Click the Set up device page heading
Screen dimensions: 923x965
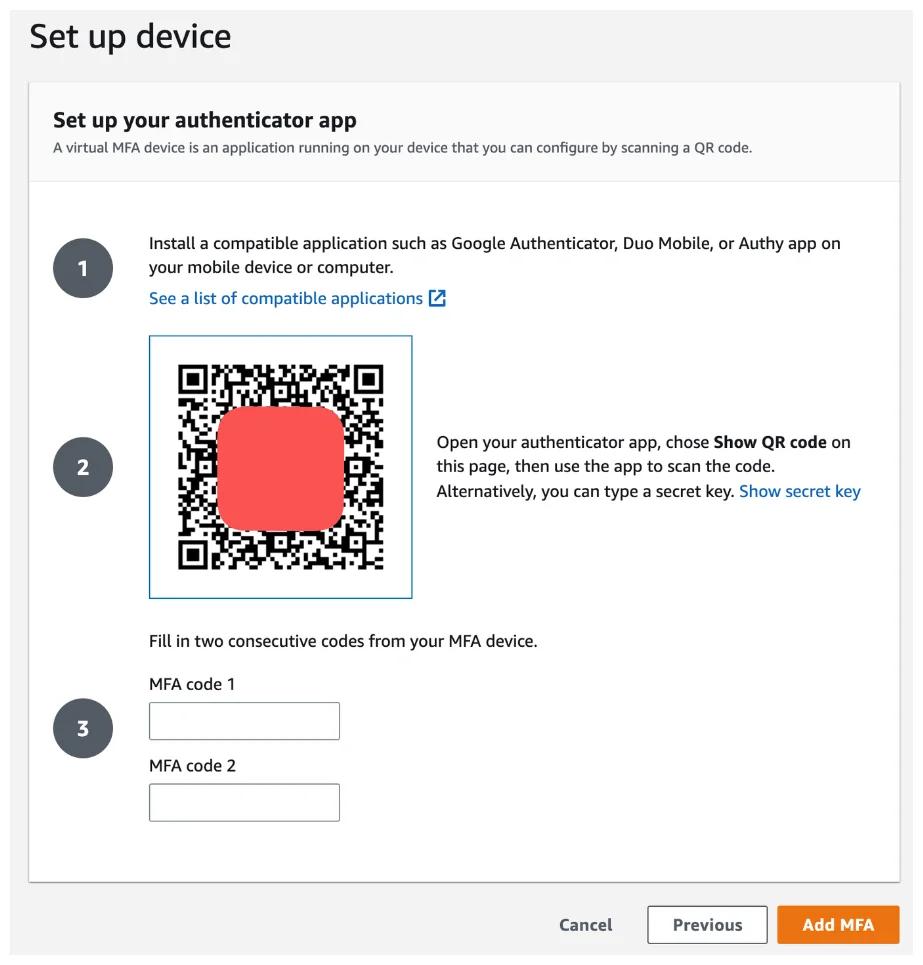pos(130,37)
